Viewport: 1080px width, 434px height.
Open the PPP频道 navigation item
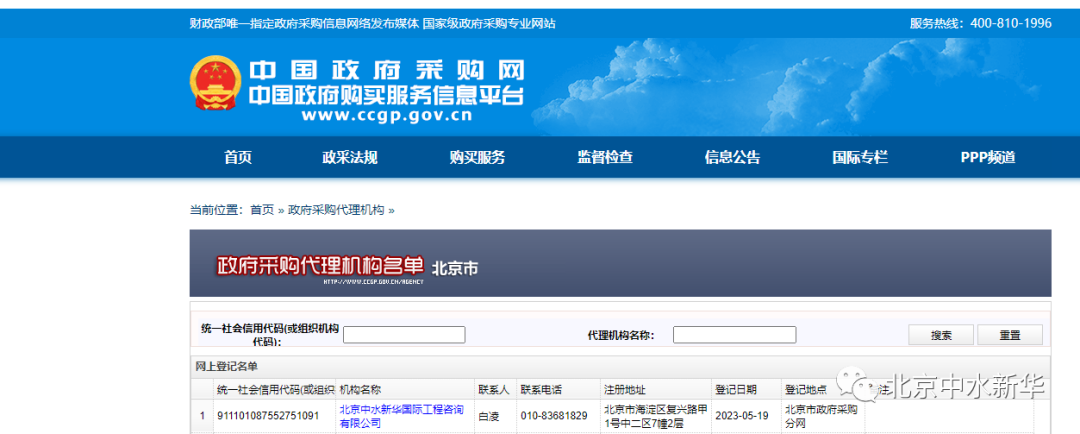click(x=987, y=157)
